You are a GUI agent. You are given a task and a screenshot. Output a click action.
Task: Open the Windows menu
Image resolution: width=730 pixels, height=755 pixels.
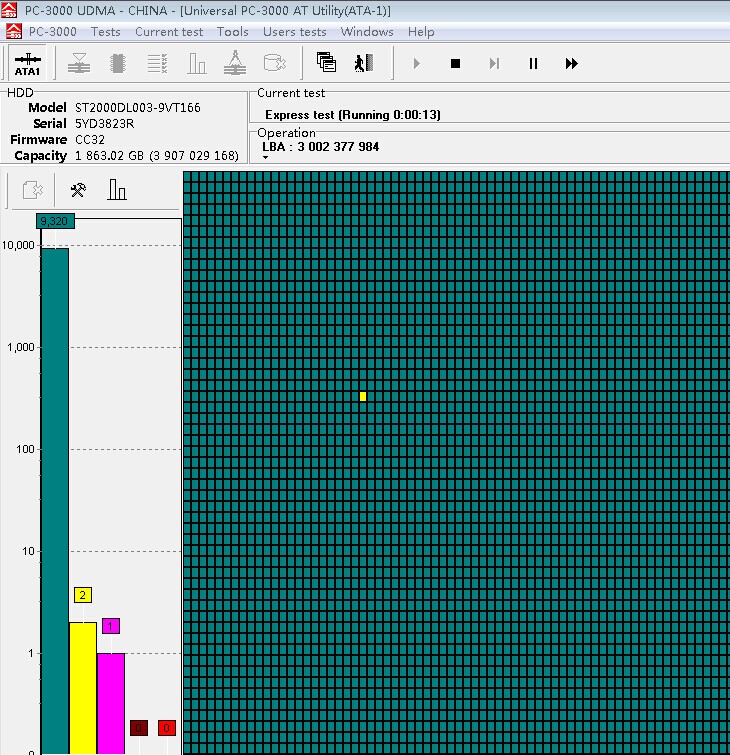click(367, 31)
